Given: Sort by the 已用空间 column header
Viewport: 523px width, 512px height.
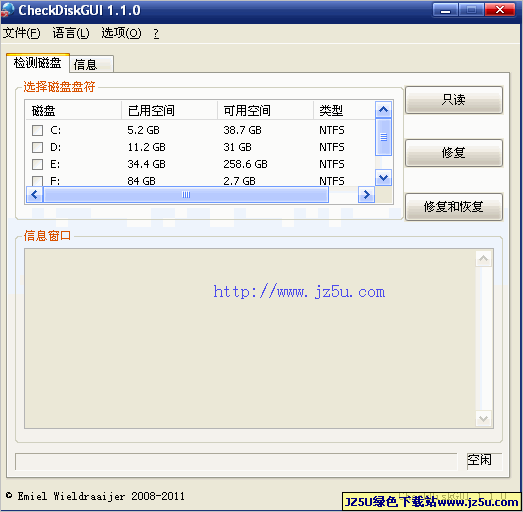Looking at the screenshot, I should pyautogui.click(x=169, y=110).
